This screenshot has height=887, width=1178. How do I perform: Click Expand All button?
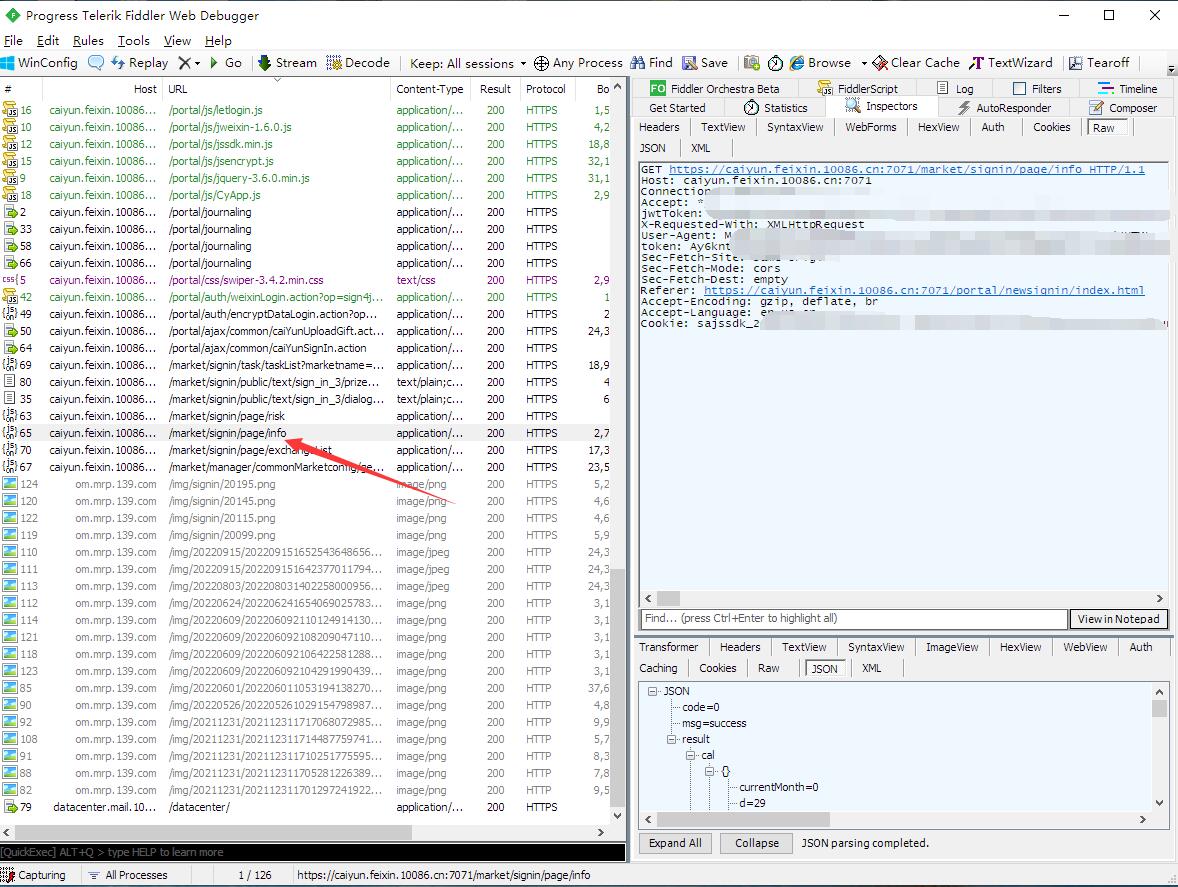[675, 843]
